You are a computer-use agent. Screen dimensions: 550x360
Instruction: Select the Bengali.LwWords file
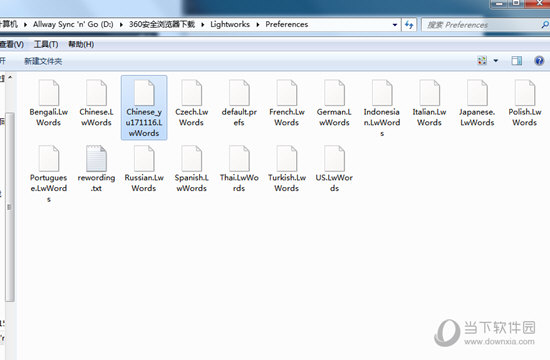[49, 103]
